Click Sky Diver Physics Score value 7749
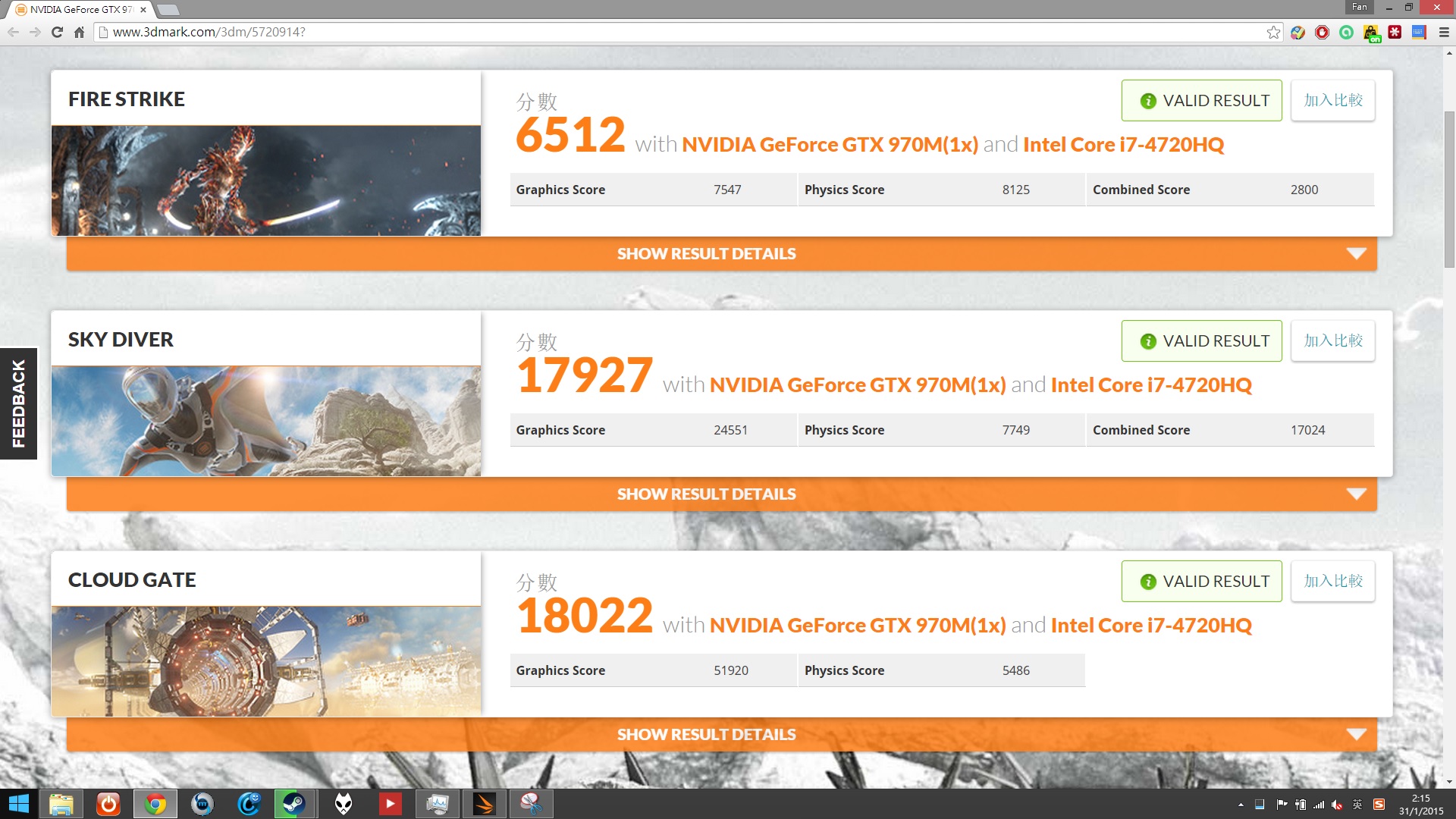 (1015, 430)
